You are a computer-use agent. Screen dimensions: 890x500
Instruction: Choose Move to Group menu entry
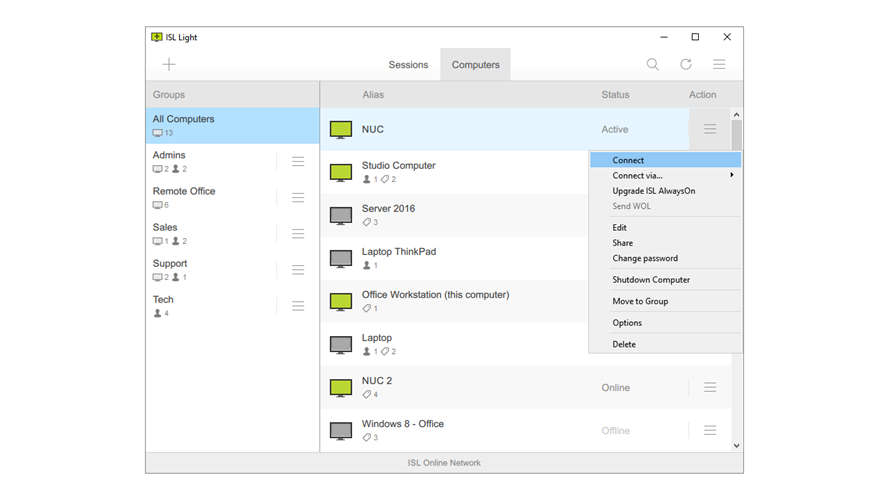[x=640, y=301]
